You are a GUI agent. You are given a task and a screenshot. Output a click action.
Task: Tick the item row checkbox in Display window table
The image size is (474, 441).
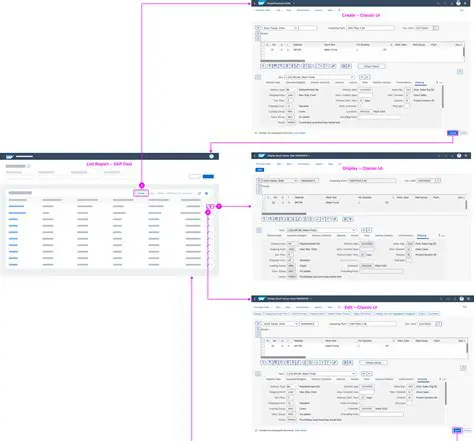point(264,202)
